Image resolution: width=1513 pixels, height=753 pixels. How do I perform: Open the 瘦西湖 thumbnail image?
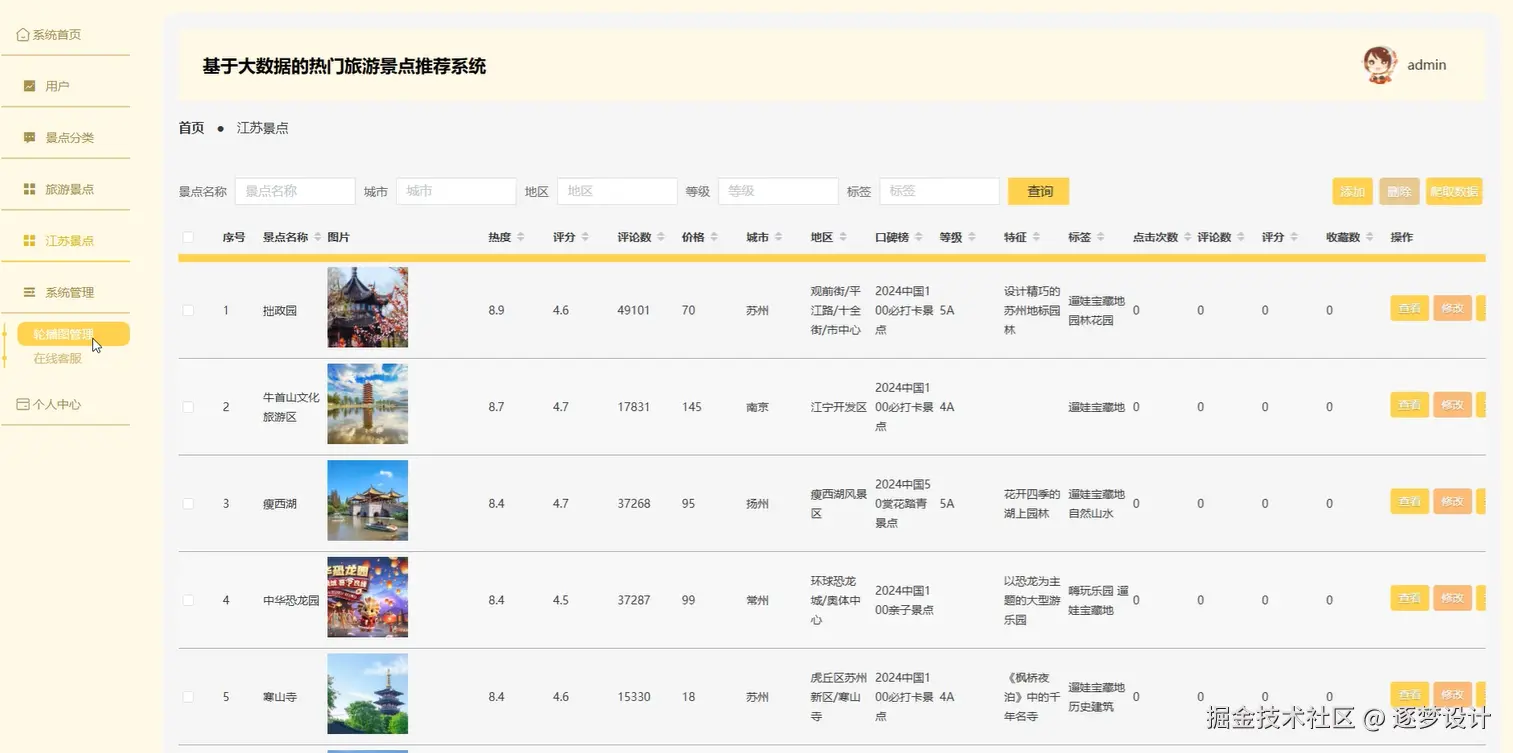click(x=368, y=500)
